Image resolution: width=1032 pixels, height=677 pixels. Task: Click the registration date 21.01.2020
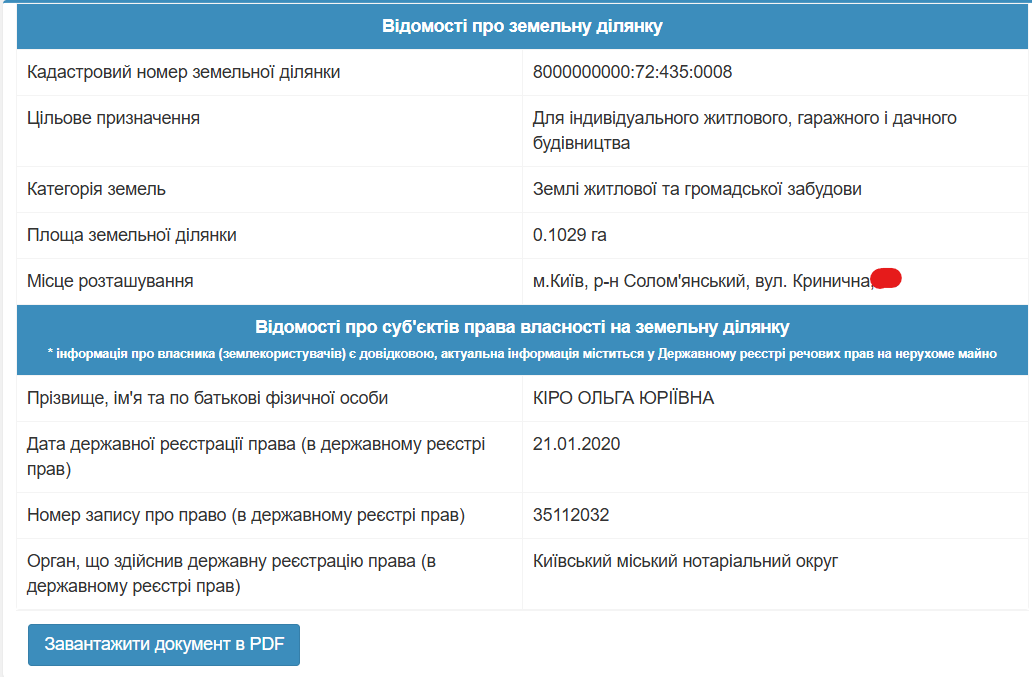[x=577, y=444]
